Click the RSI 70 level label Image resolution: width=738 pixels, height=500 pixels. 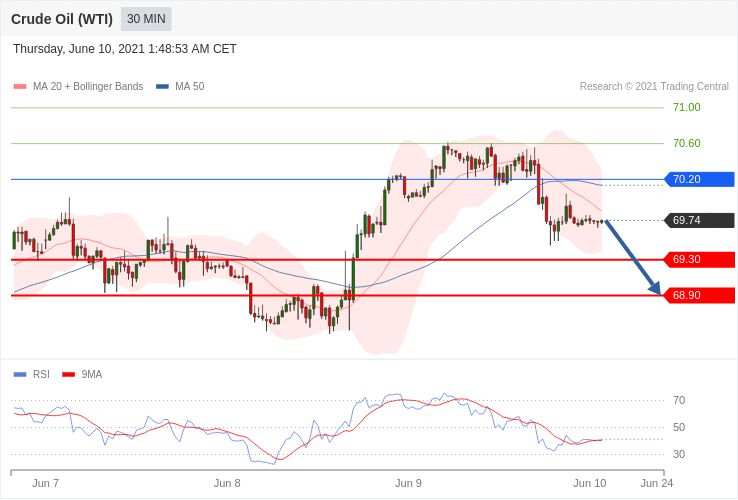679,401
